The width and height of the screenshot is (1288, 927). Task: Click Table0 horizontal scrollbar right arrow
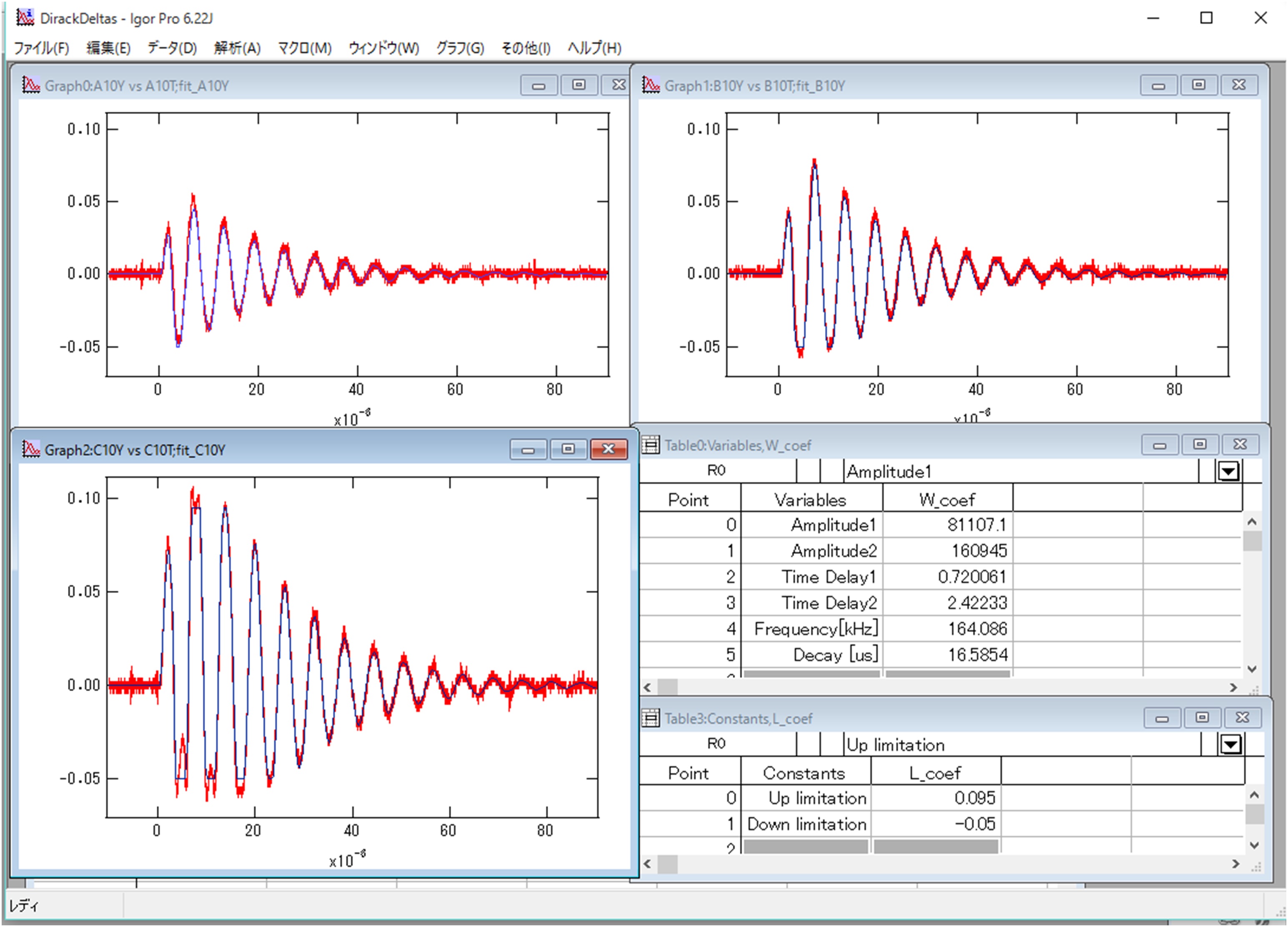1233,687
